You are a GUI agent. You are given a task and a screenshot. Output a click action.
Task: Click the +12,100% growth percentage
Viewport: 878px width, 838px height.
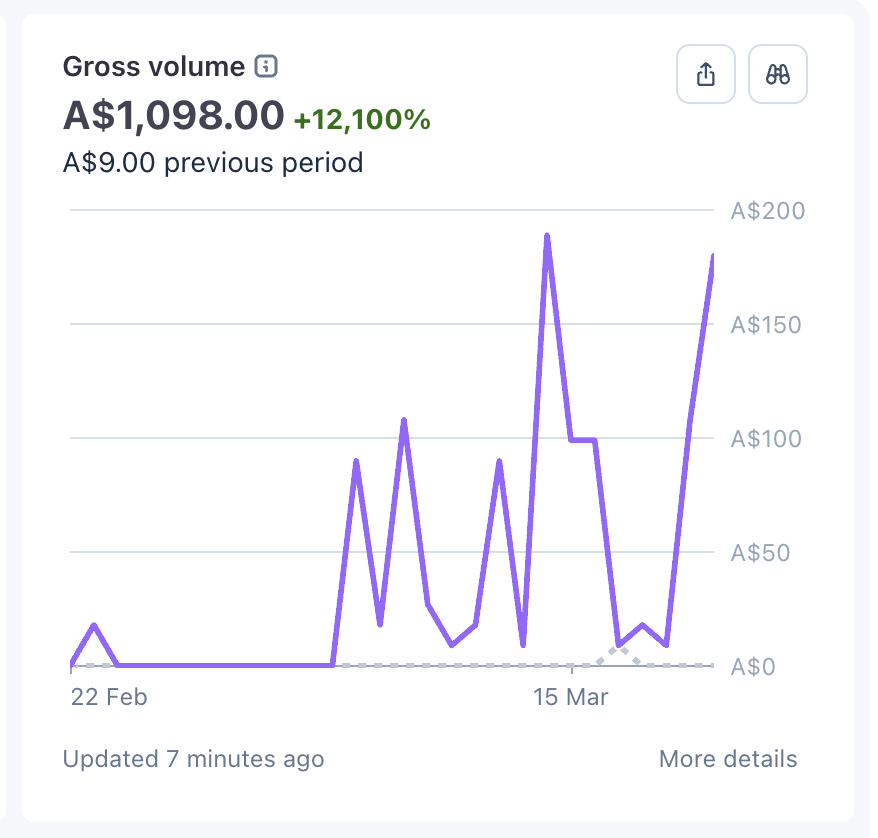pyautogui.click(x=362, y=120)
